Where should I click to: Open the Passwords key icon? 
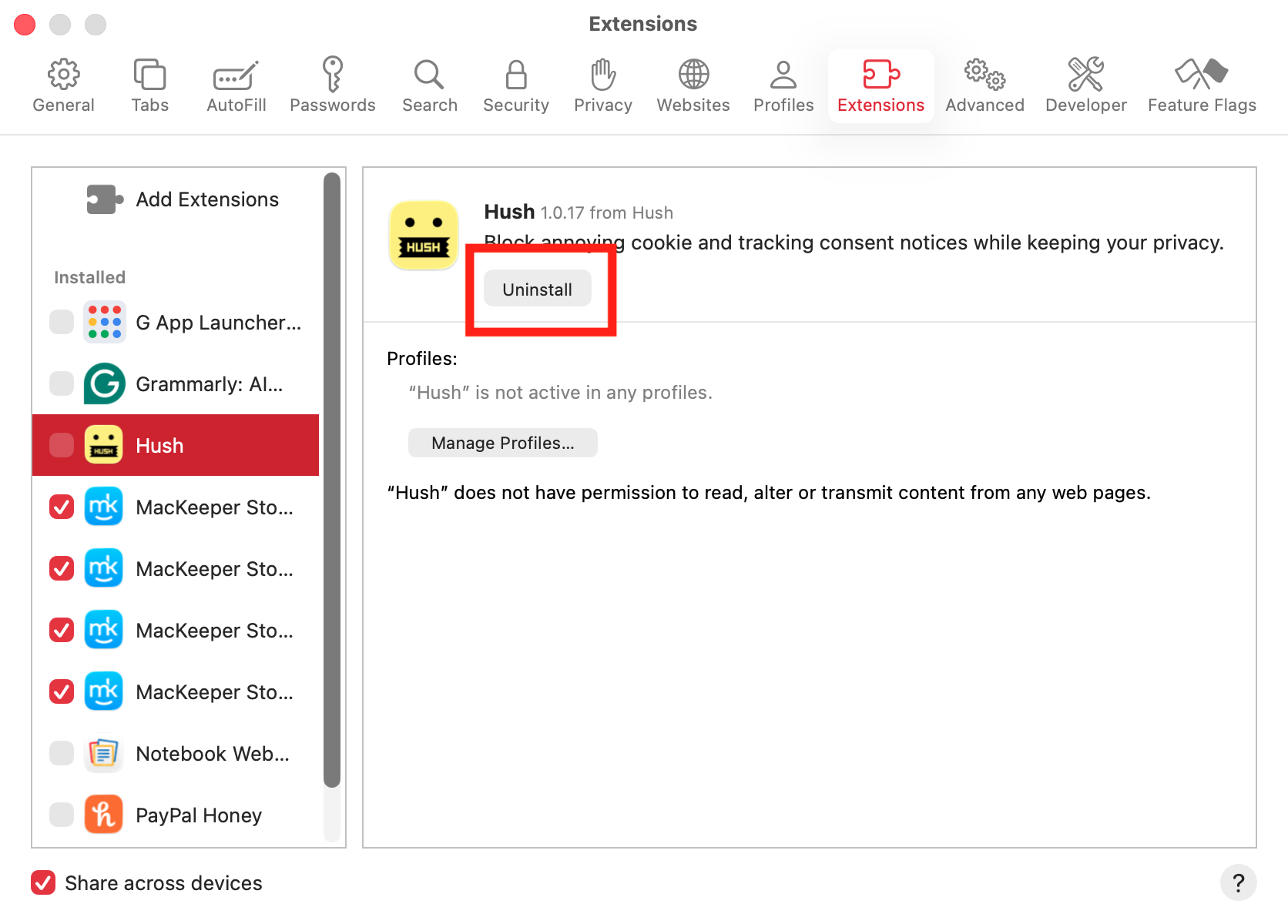coord(332,75)
